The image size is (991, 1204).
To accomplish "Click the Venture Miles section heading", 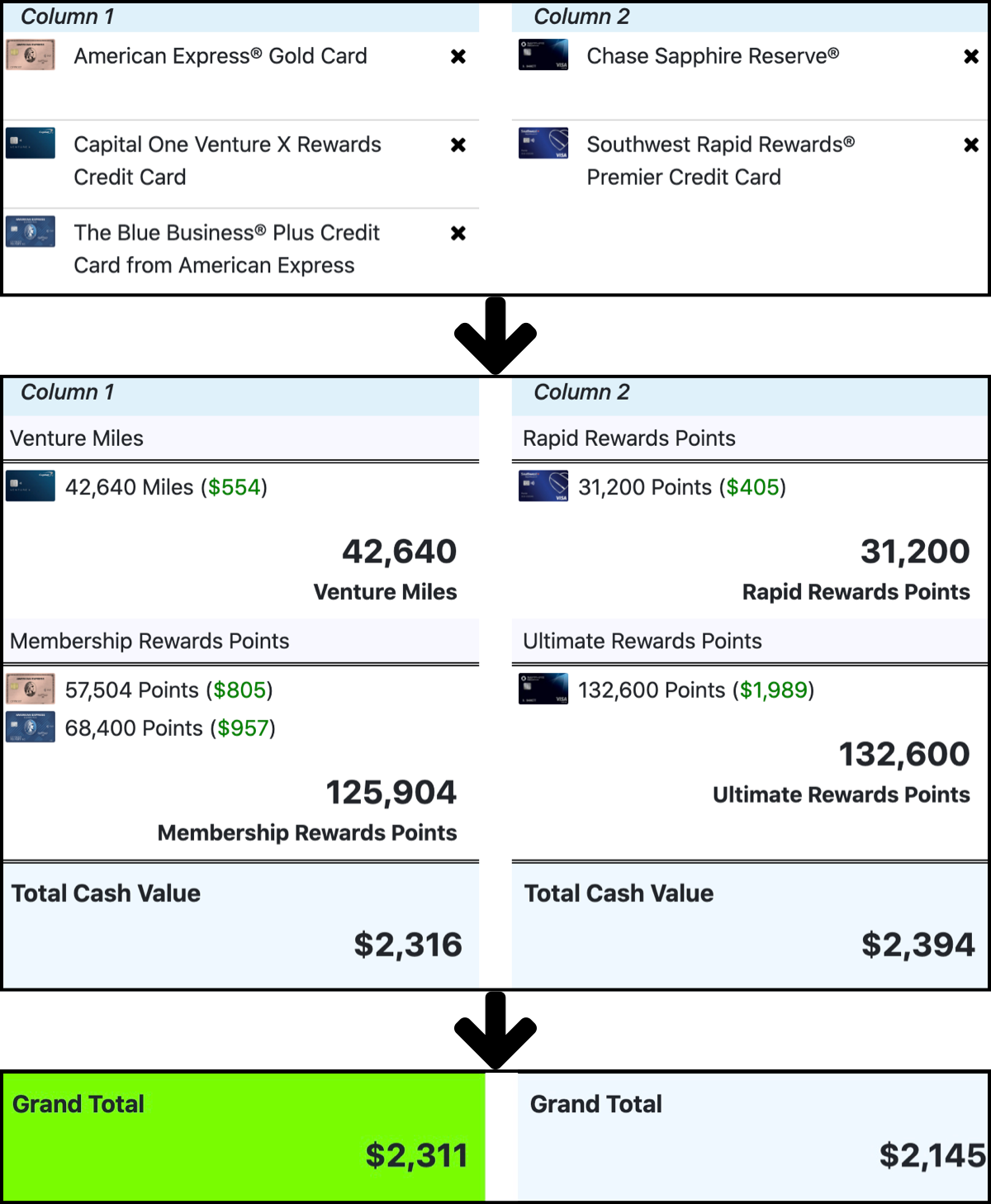I will pos(77,438).
